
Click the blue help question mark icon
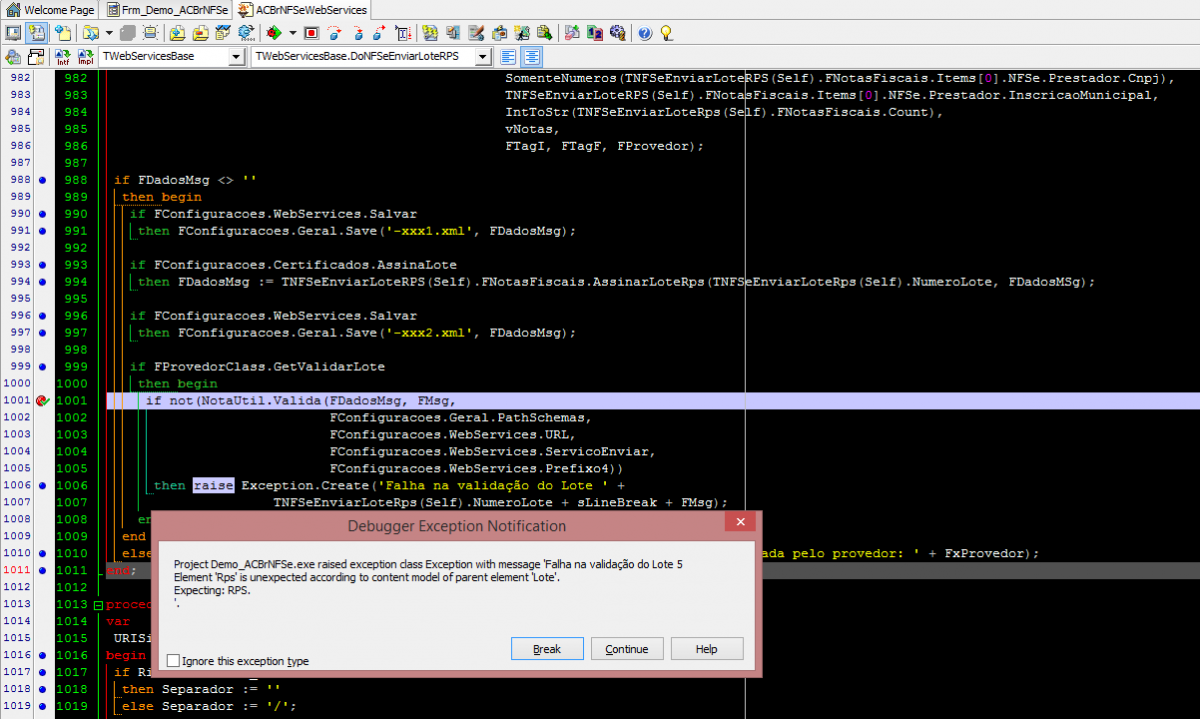(x=645, y=33)
